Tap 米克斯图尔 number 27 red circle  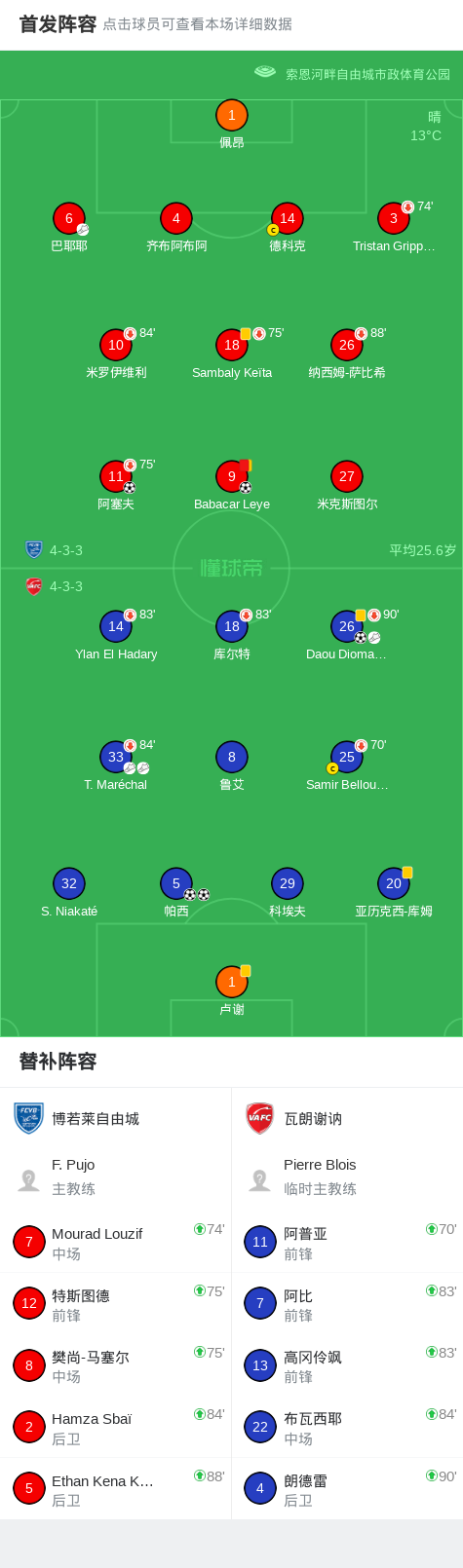pyautogui.click(x=347, y=476)
